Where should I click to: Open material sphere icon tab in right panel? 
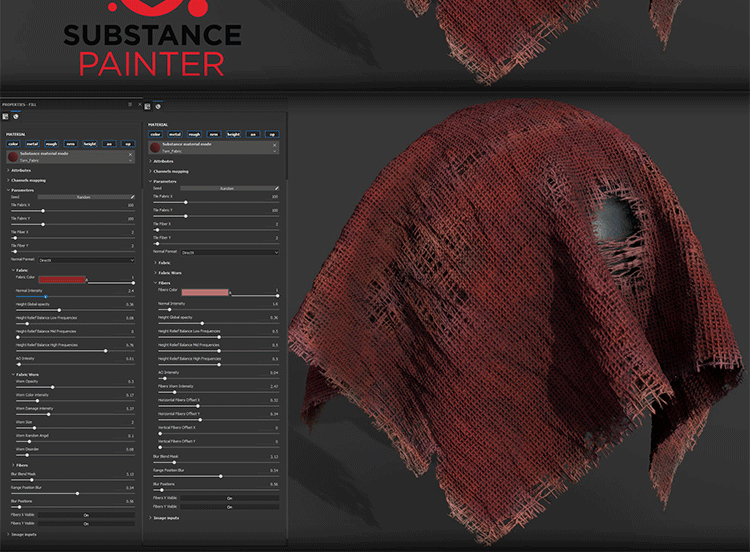pos(158,106)
